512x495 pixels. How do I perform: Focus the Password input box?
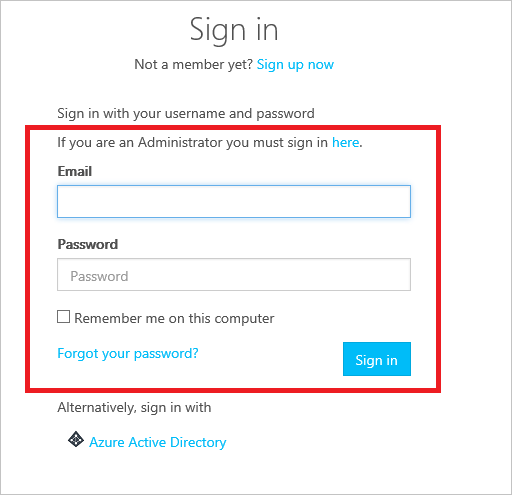pos(234,275)
